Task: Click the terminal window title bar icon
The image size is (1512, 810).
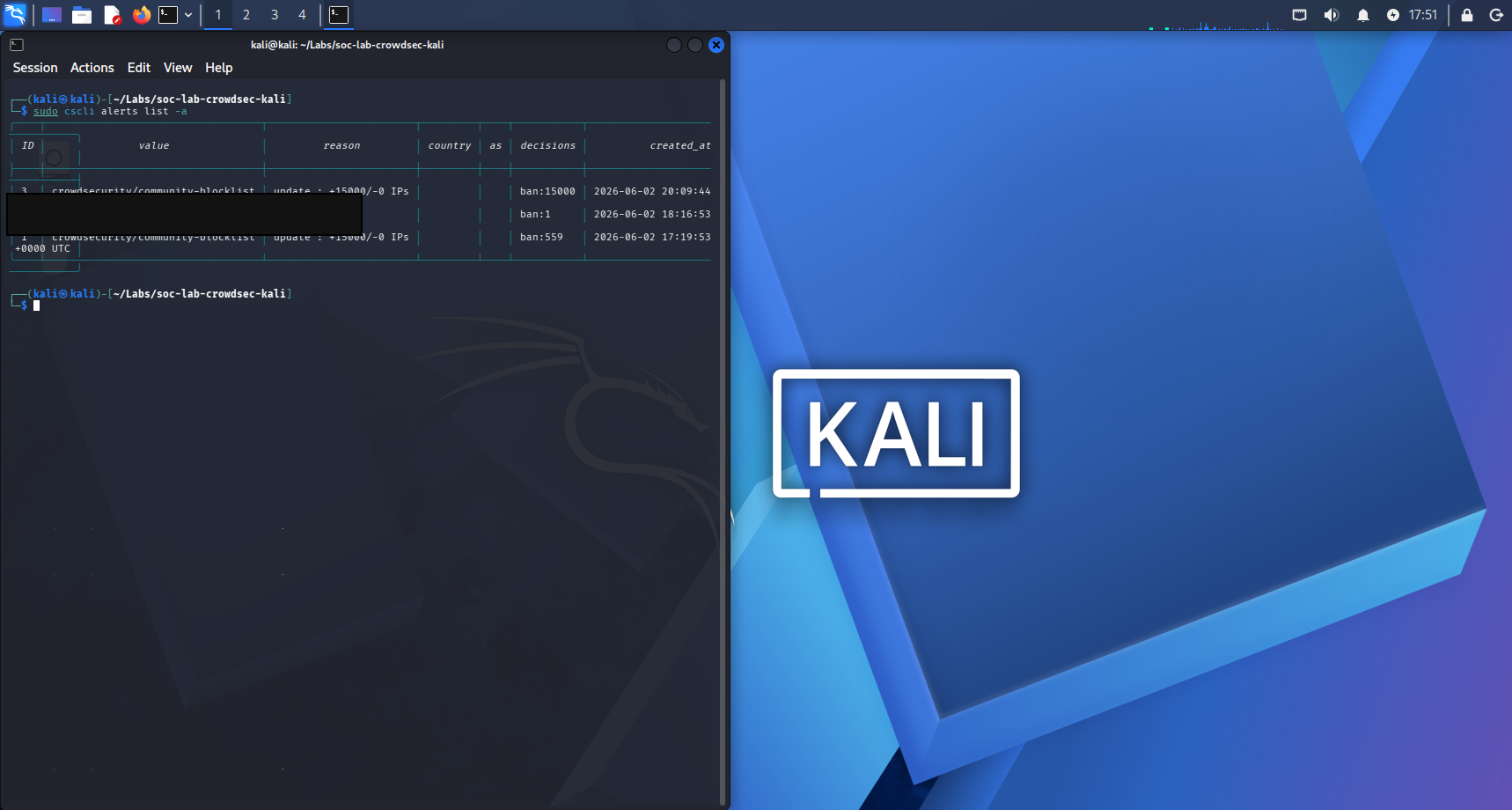Action: click(x=17, y=45)
